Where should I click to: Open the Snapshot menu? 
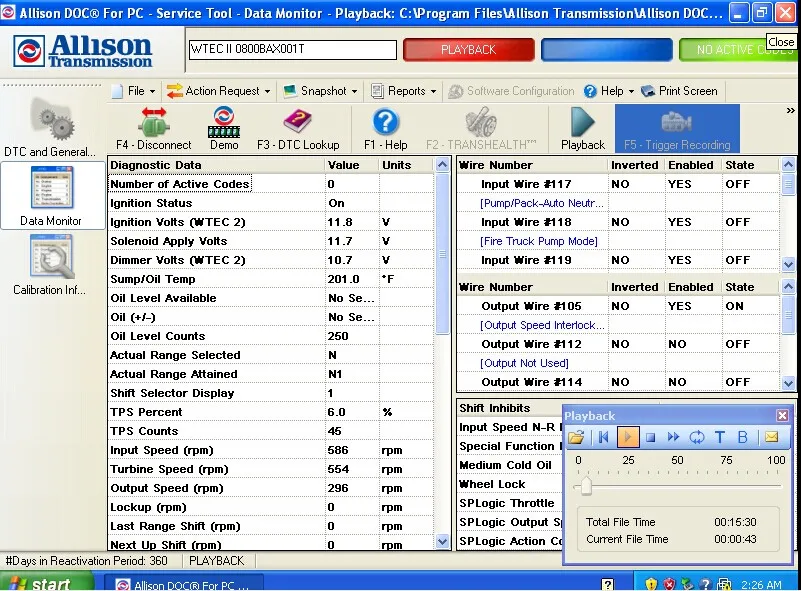click(320, 91)
